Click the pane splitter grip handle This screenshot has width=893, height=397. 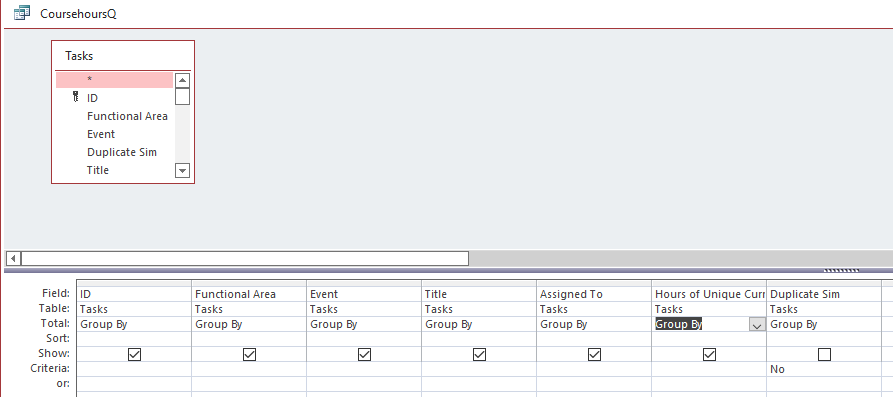coord(841,271)
